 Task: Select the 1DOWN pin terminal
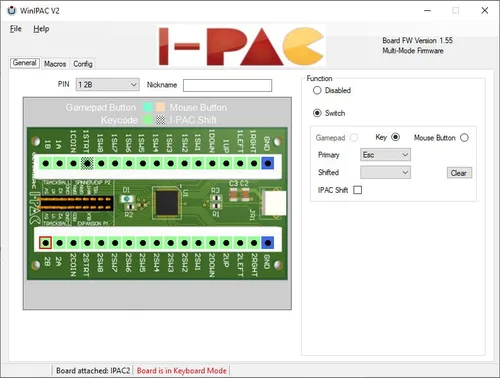click(x=212, y=163)
